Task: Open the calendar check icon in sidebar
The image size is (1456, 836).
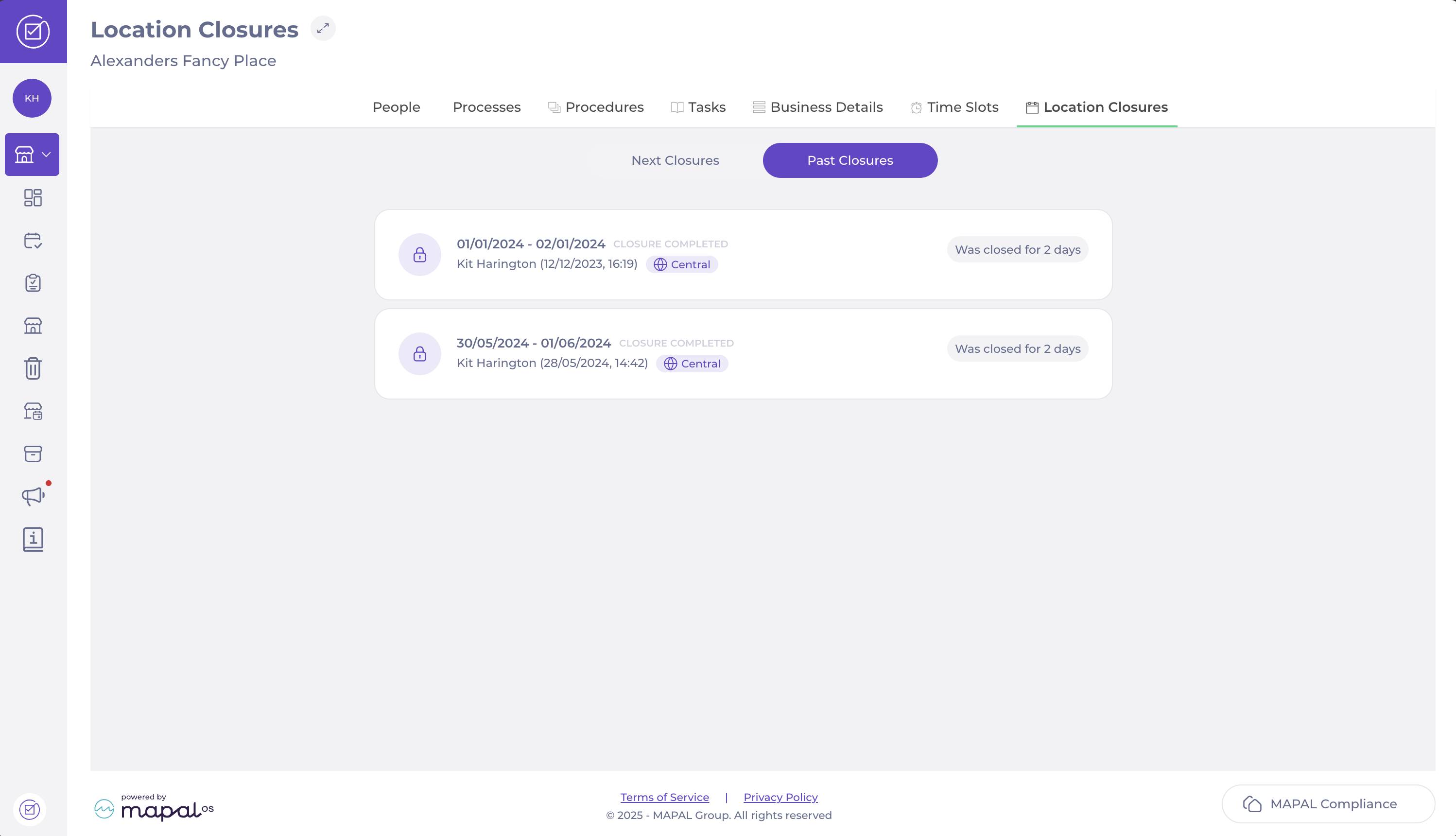Action: tap(33, 241)
